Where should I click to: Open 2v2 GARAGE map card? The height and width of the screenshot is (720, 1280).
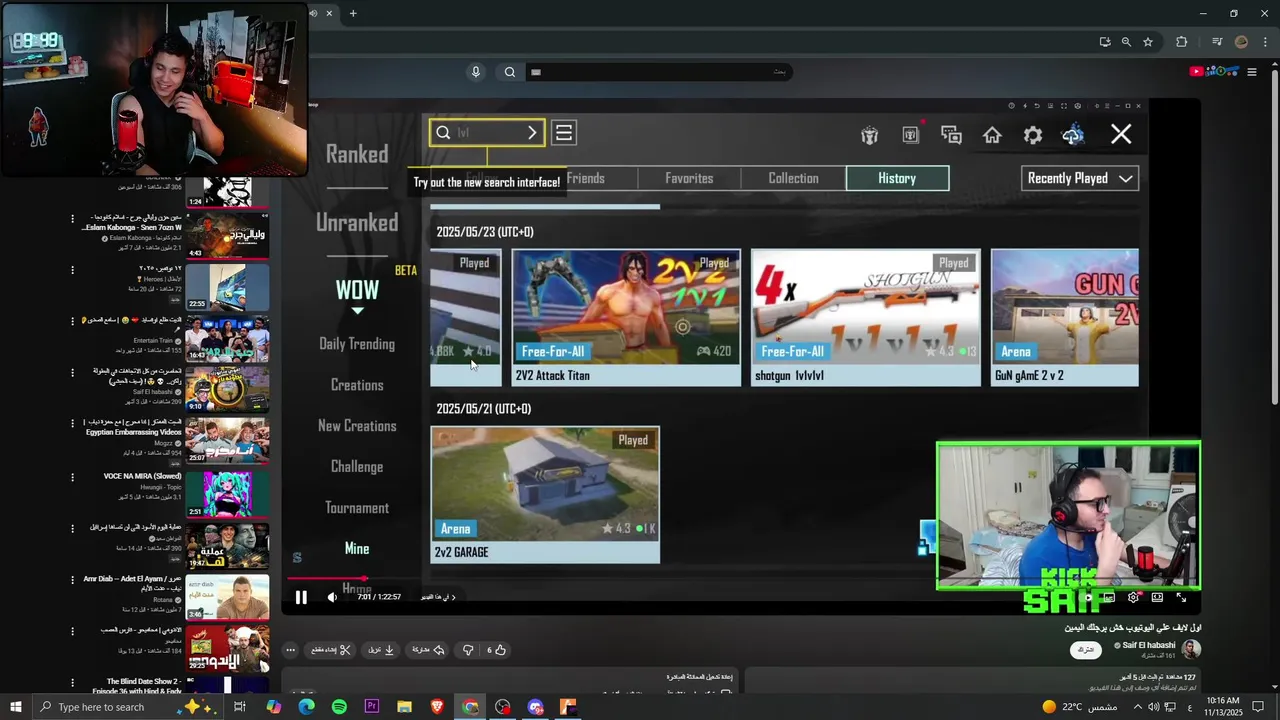(x=545, y=494)
